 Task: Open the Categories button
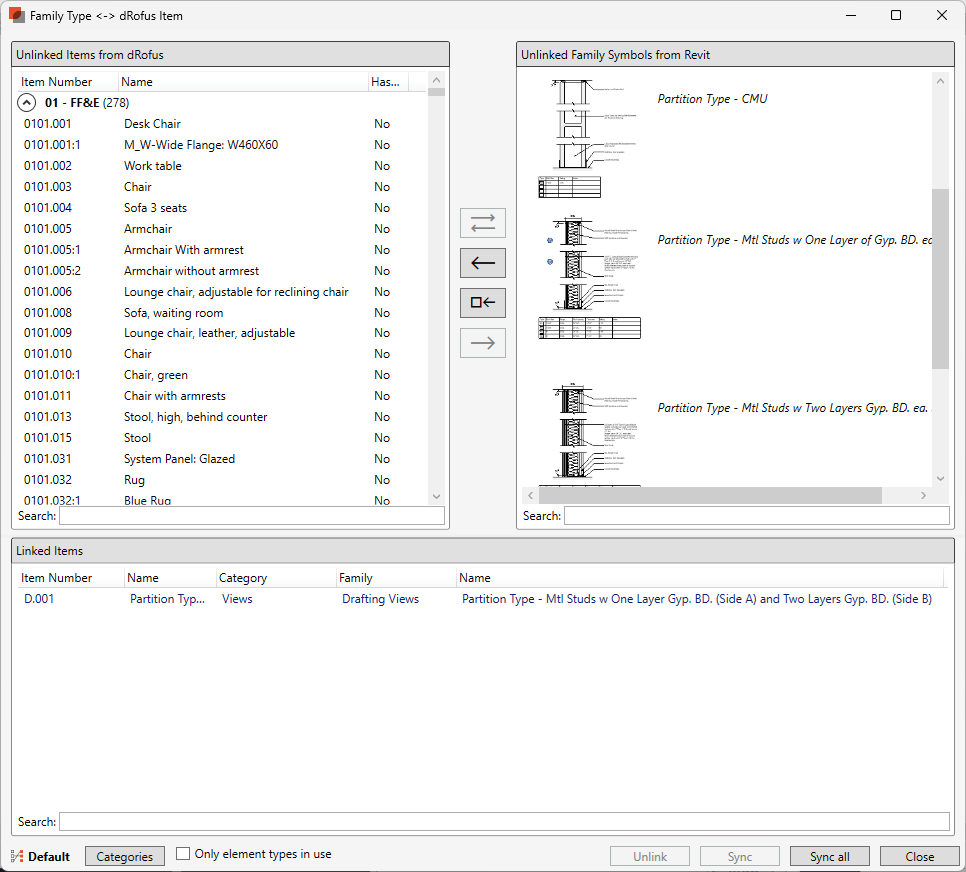[x=125, y=856]
